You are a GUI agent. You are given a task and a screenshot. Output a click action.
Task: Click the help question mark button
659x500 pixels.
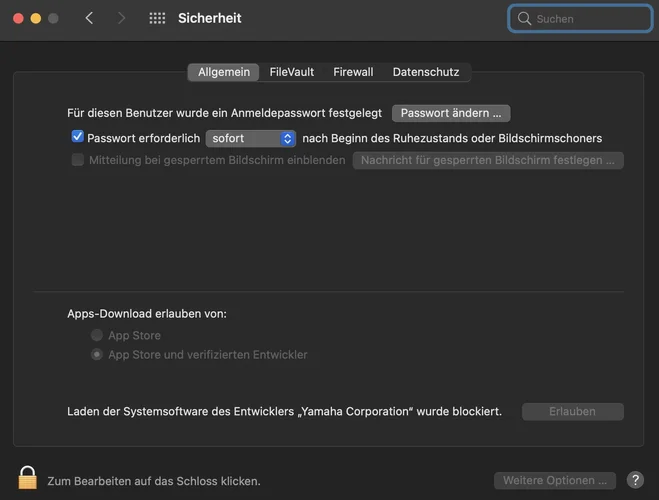(x=634, y=480)
